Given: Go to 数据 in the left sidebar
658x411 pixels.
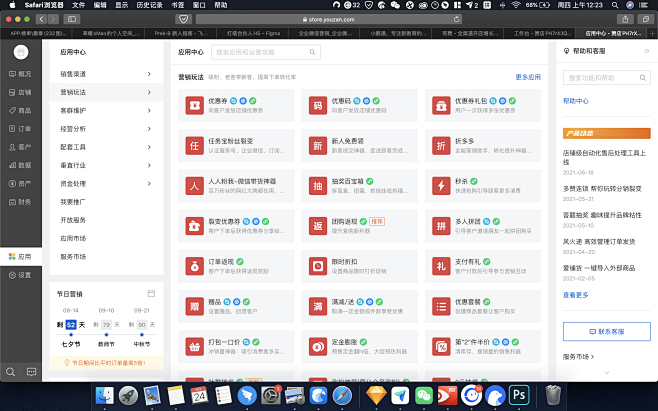Looking at the screenshot, I should [x=21, y=165].
